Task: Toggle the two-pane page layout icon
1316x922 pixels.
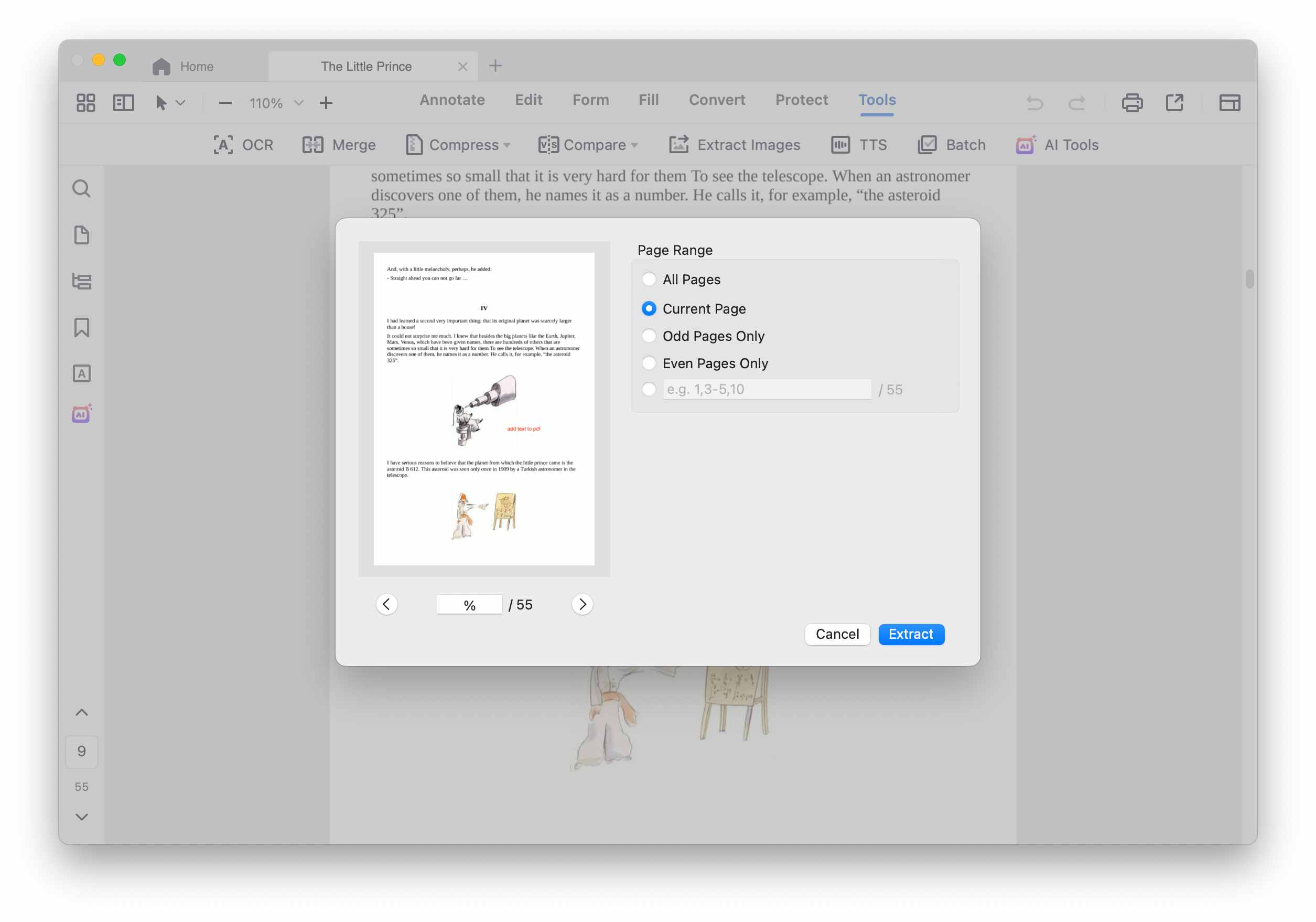Action: (123, 103)
